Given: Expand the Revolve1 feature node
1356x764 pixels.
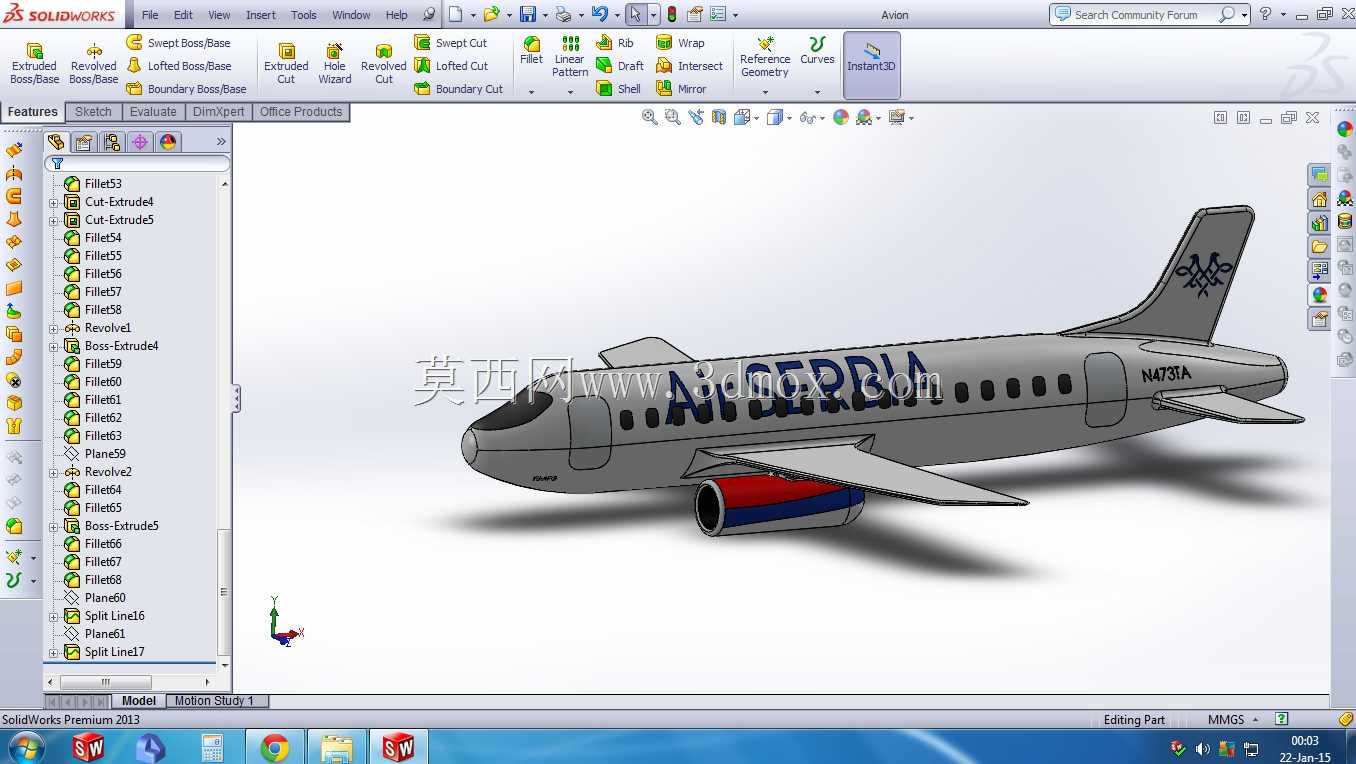Looking at the screenshot, I should click(x=54, y=328).
